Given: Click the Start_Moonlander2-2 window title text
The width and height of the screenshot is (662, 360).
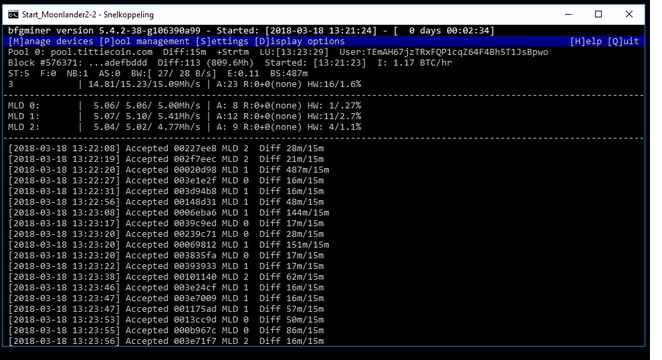Looking at the screenshot, I should [88, 15].
